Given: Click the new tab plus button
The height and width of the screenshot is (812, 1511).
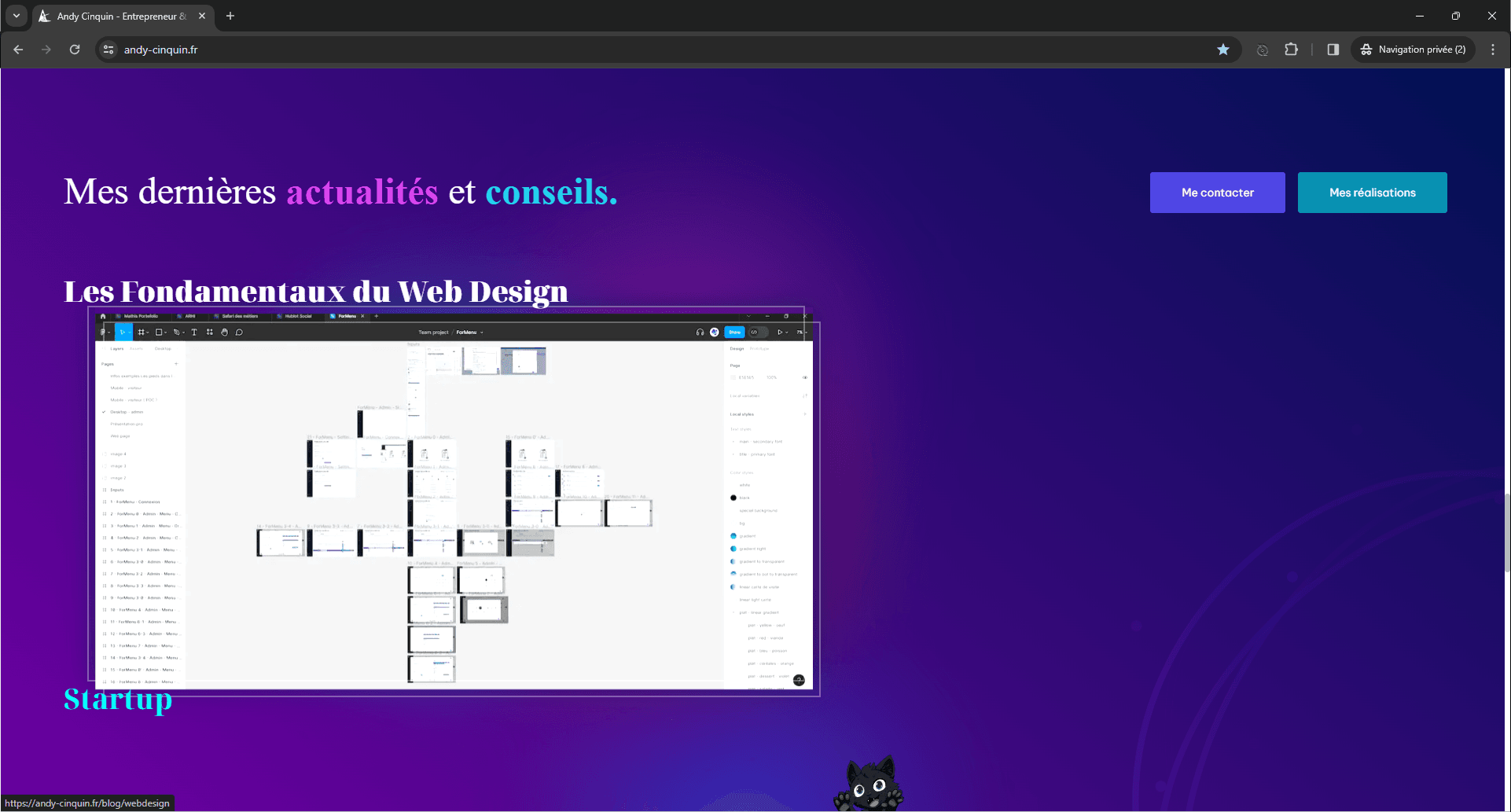Looking at the screenshot, I should (230, 16).
